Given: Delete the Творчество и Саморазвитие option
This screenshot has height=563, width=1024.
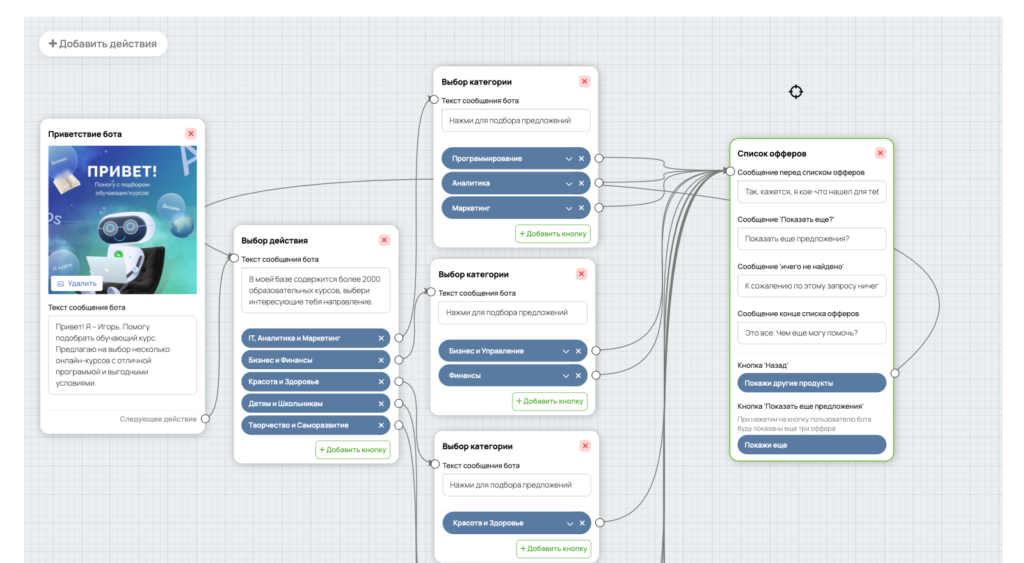Looking at the screenshot, I should pos(381,425).
